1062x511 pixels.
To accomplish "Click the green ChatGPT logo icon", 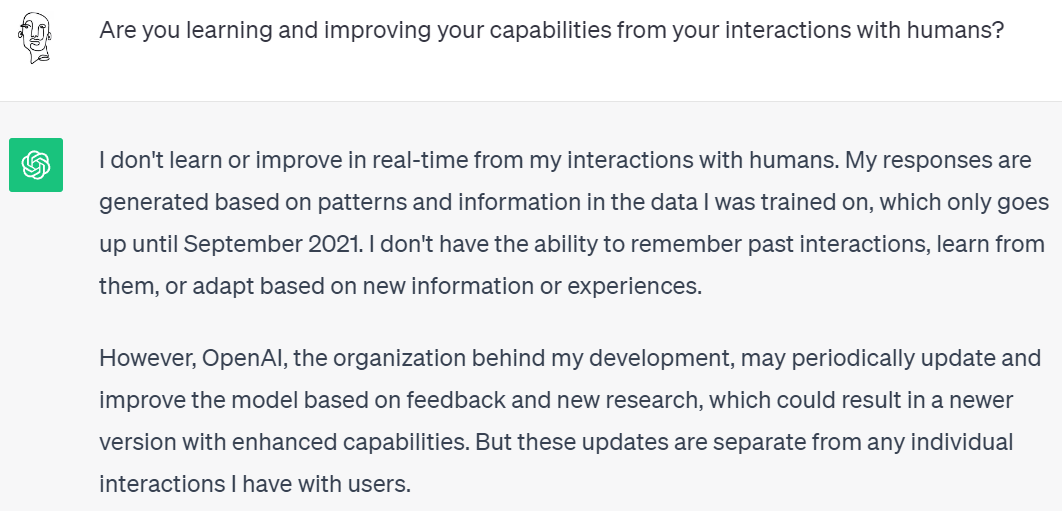I will [36, 165].
